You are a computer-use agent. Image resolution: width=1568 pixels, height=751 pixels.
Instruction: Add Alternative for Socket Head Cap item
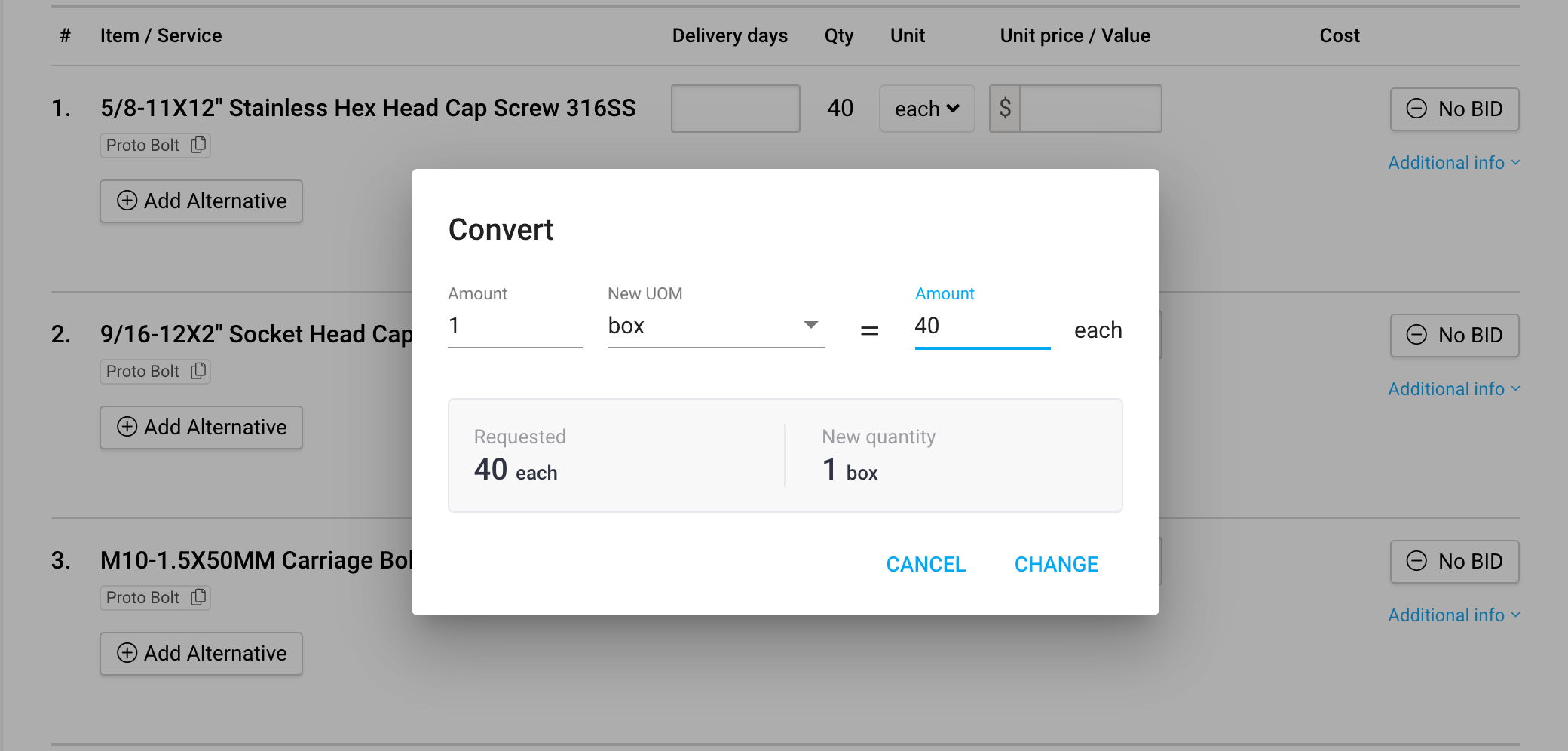(201, 428)
